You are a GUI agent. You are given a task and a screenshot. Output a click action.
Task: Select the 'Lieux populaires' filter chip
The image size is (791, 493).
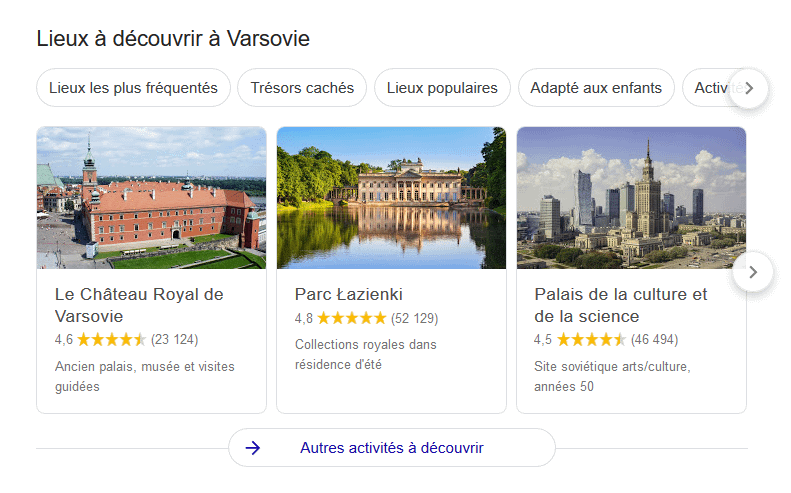coord(442,88)
